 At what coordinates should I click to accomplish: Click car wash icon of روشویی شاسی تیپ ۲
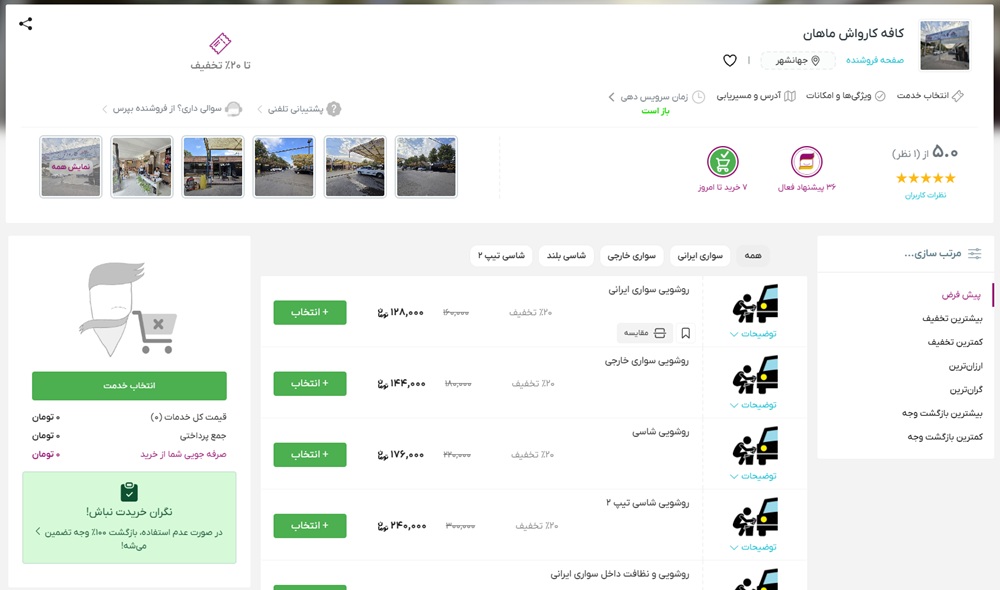click(755, 517)
